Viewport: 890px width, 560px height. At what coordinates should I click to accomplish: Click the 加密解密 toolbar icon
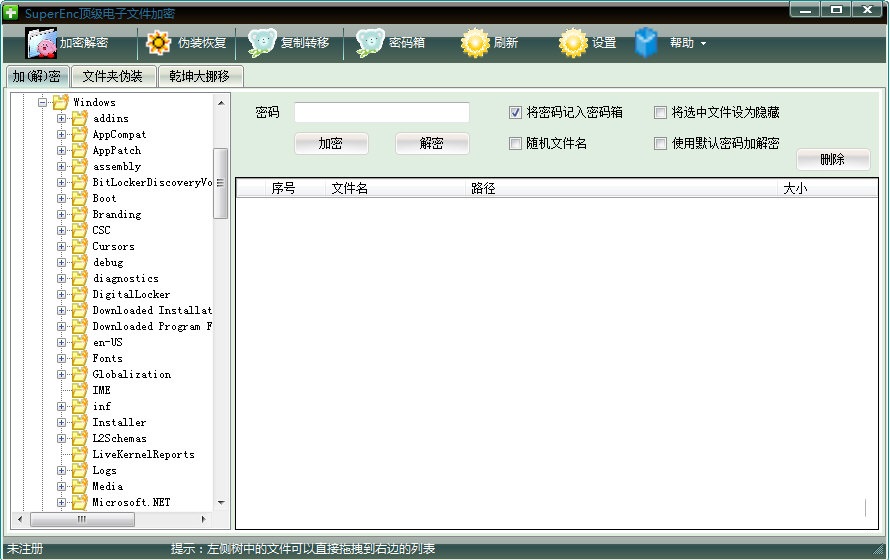click(x=41, y=43)
